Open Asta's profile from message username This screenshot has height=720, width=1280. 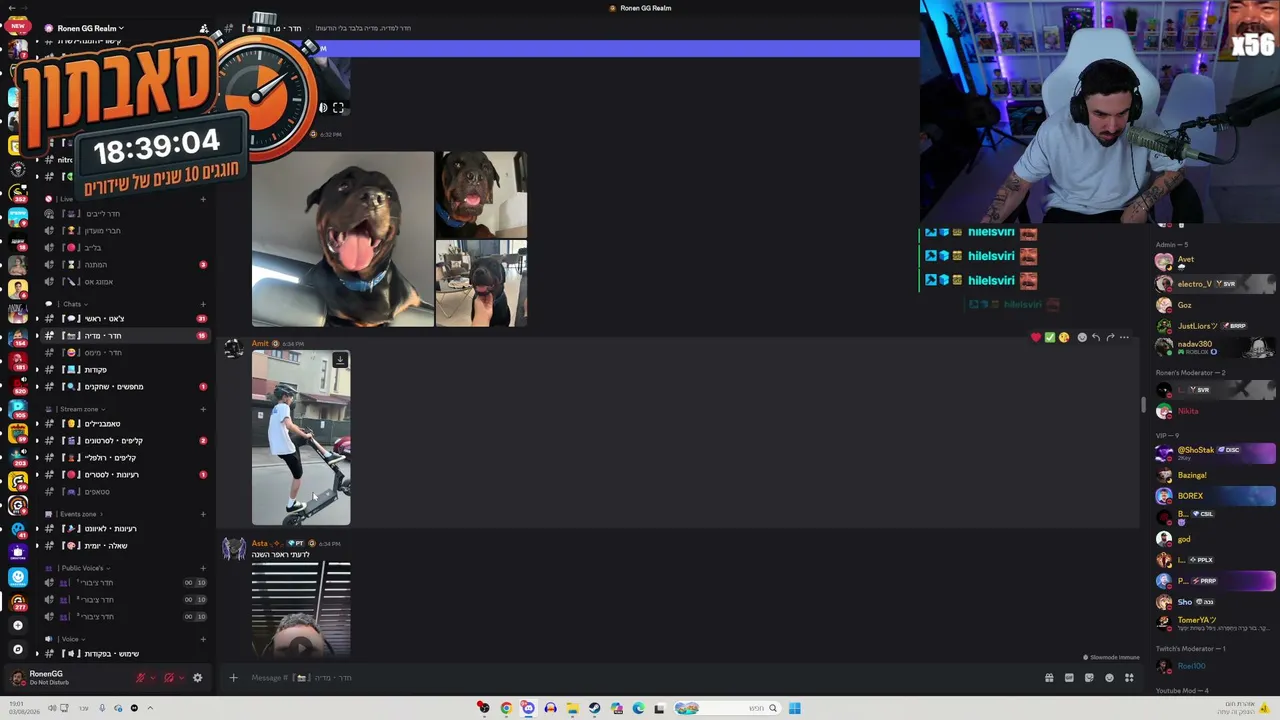pos(261,543)
